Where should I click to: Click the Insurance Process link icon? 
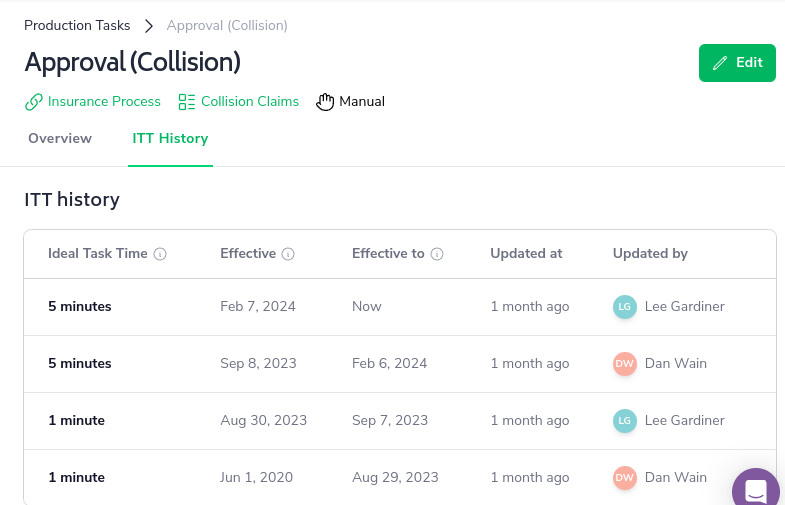point(34,102)
